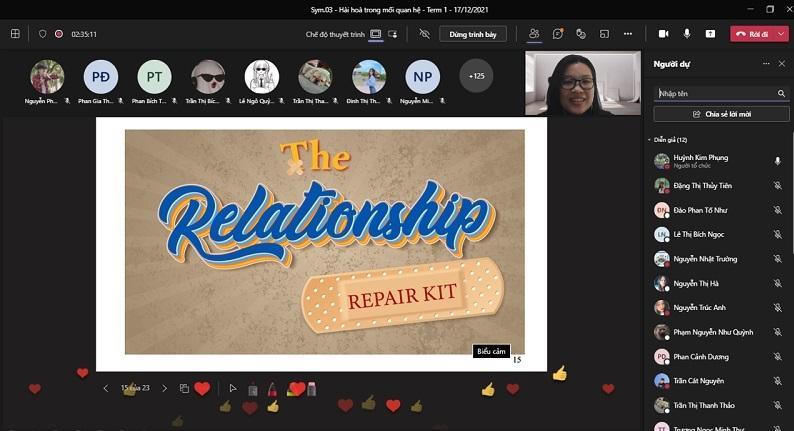Go to the next slide arrow
This screenshot has width=794, height=431.
coord(165,388)
